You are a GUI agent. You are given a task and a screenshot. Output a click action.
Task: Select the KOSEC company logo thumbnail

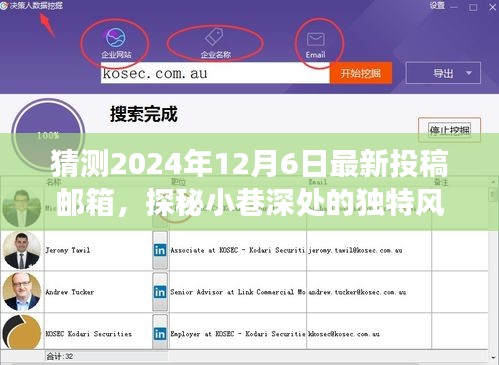[21, 332]
